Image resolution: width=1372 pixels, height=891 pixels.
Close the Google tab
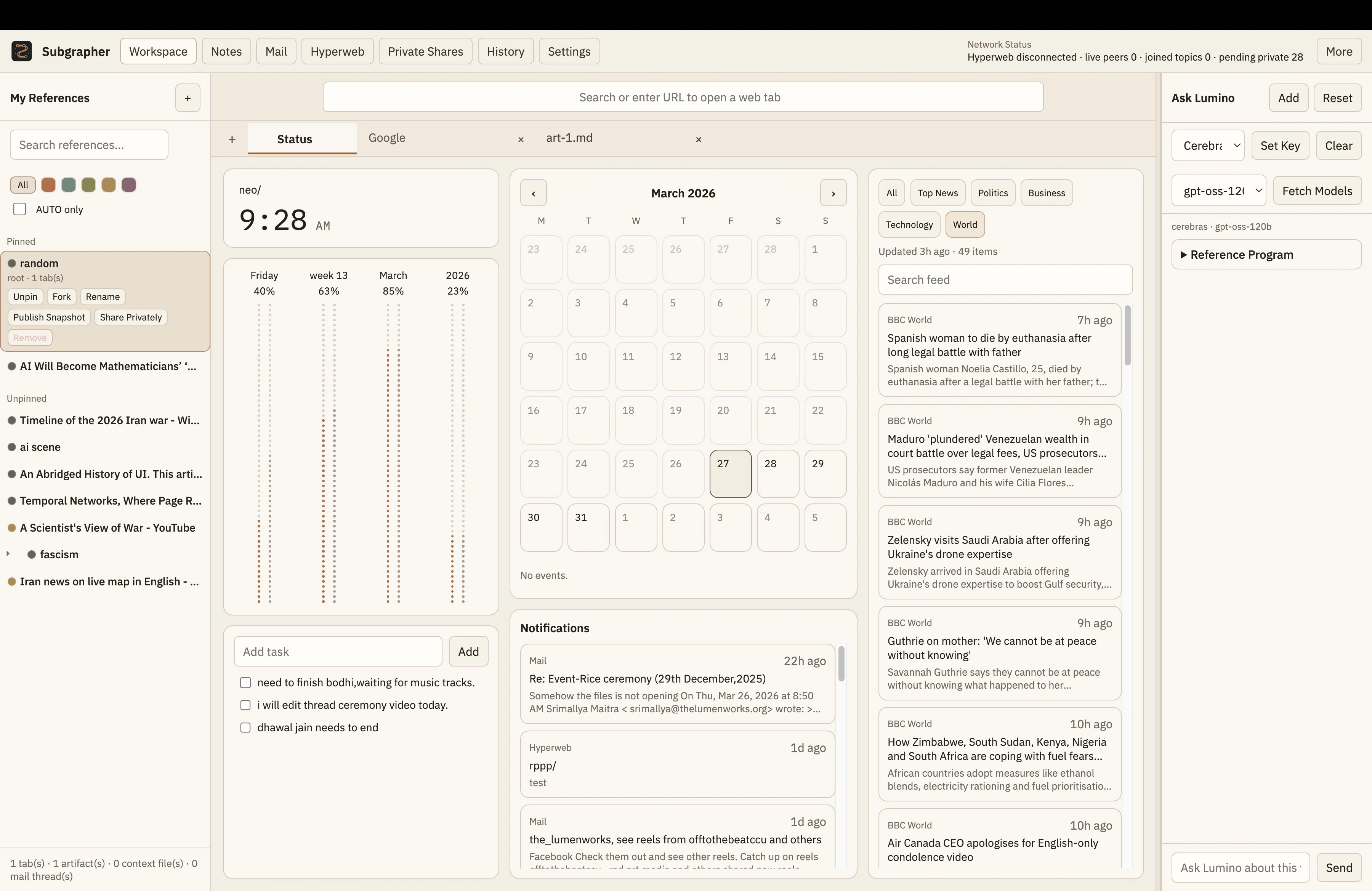point(521,139)
